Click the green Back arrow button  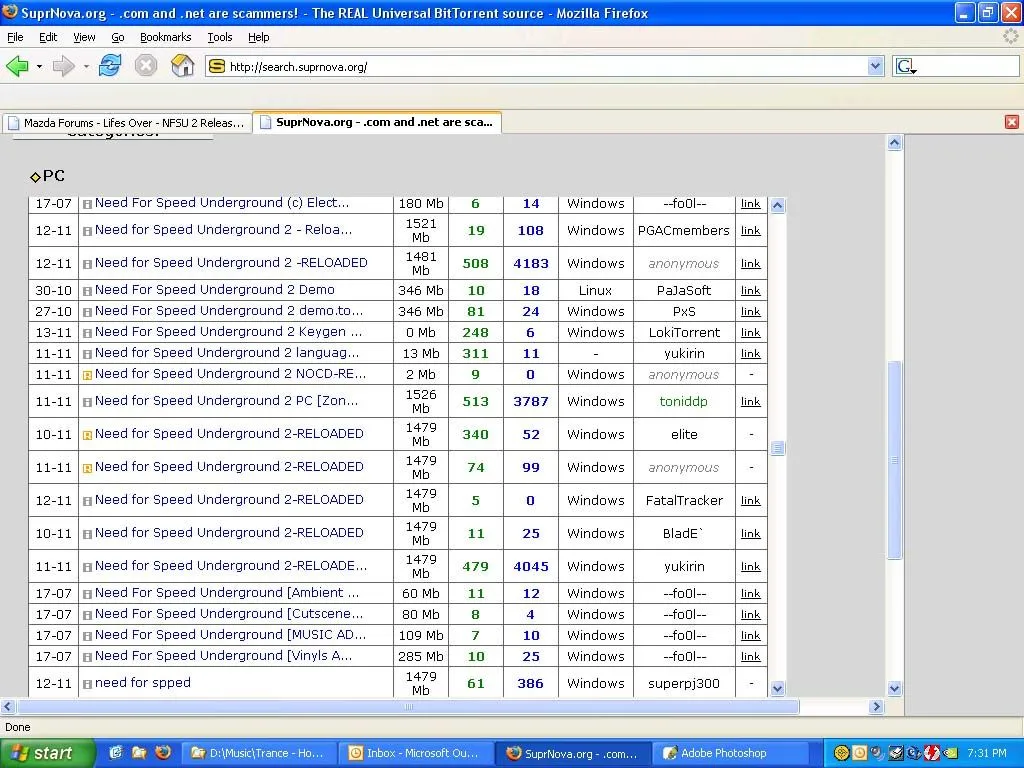(x=17, y=66)
